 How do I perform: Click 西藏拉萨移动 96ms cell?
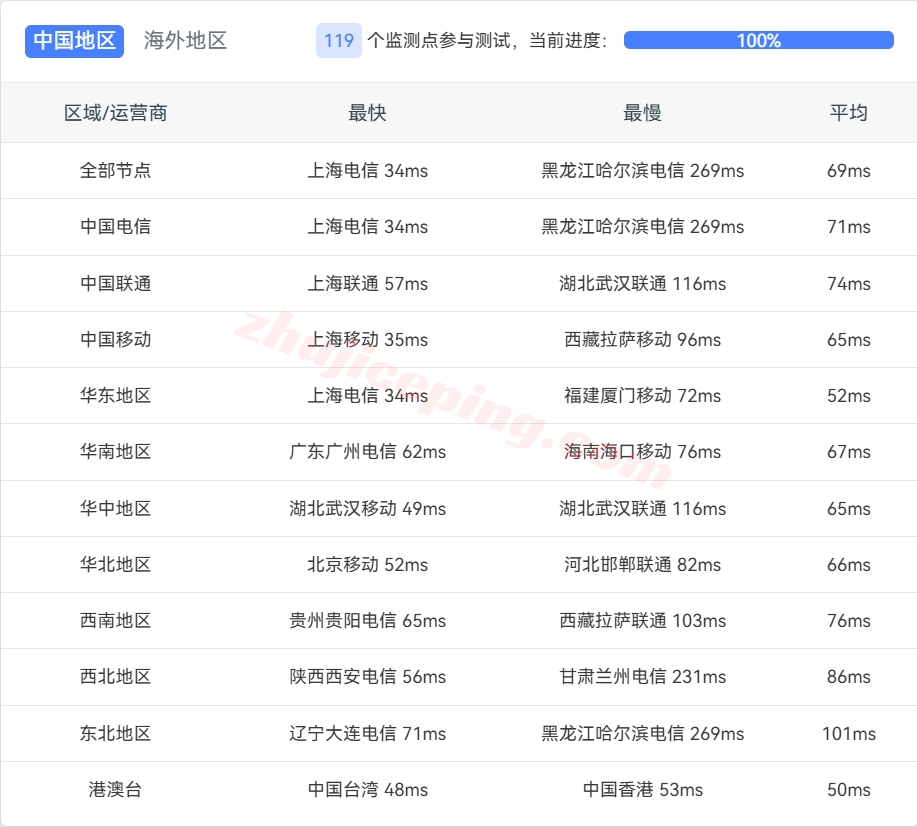pyautogui.click(x=642, y=340)
